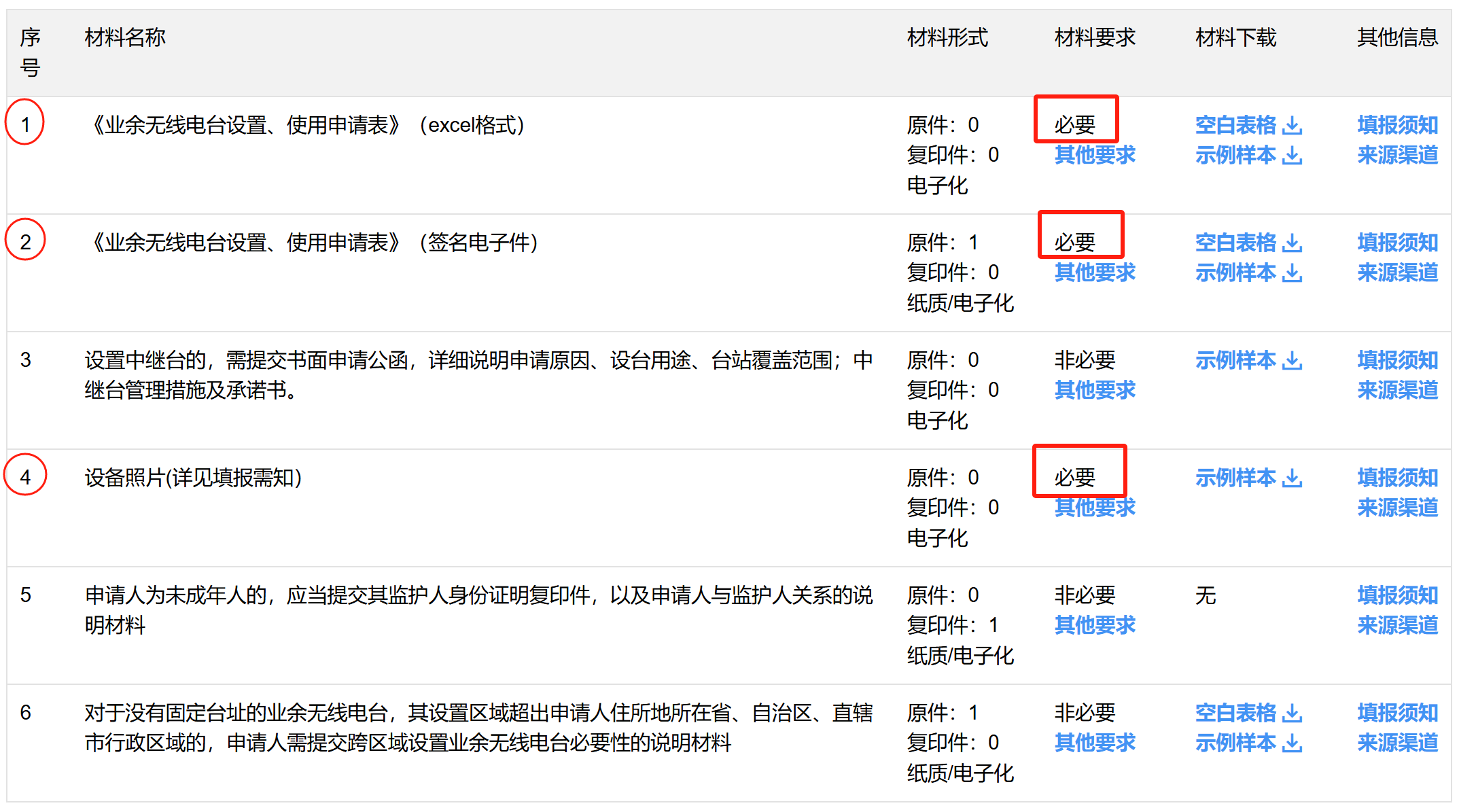Open 其他要求 for row 5 guardian material
This screenshot has width=1459, height=812.
[x=1094, y=625]
